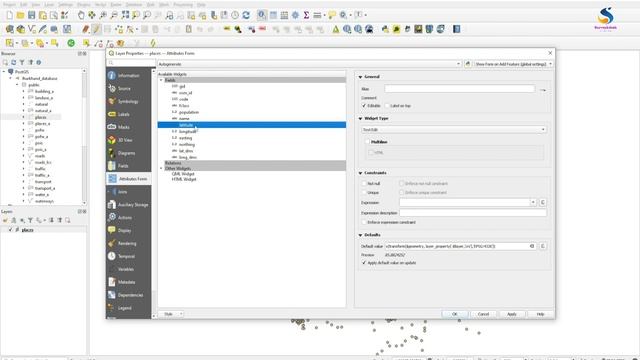Open the Actions section in sidebar
The image size is (640, 360).
click(x=129, y=218)
